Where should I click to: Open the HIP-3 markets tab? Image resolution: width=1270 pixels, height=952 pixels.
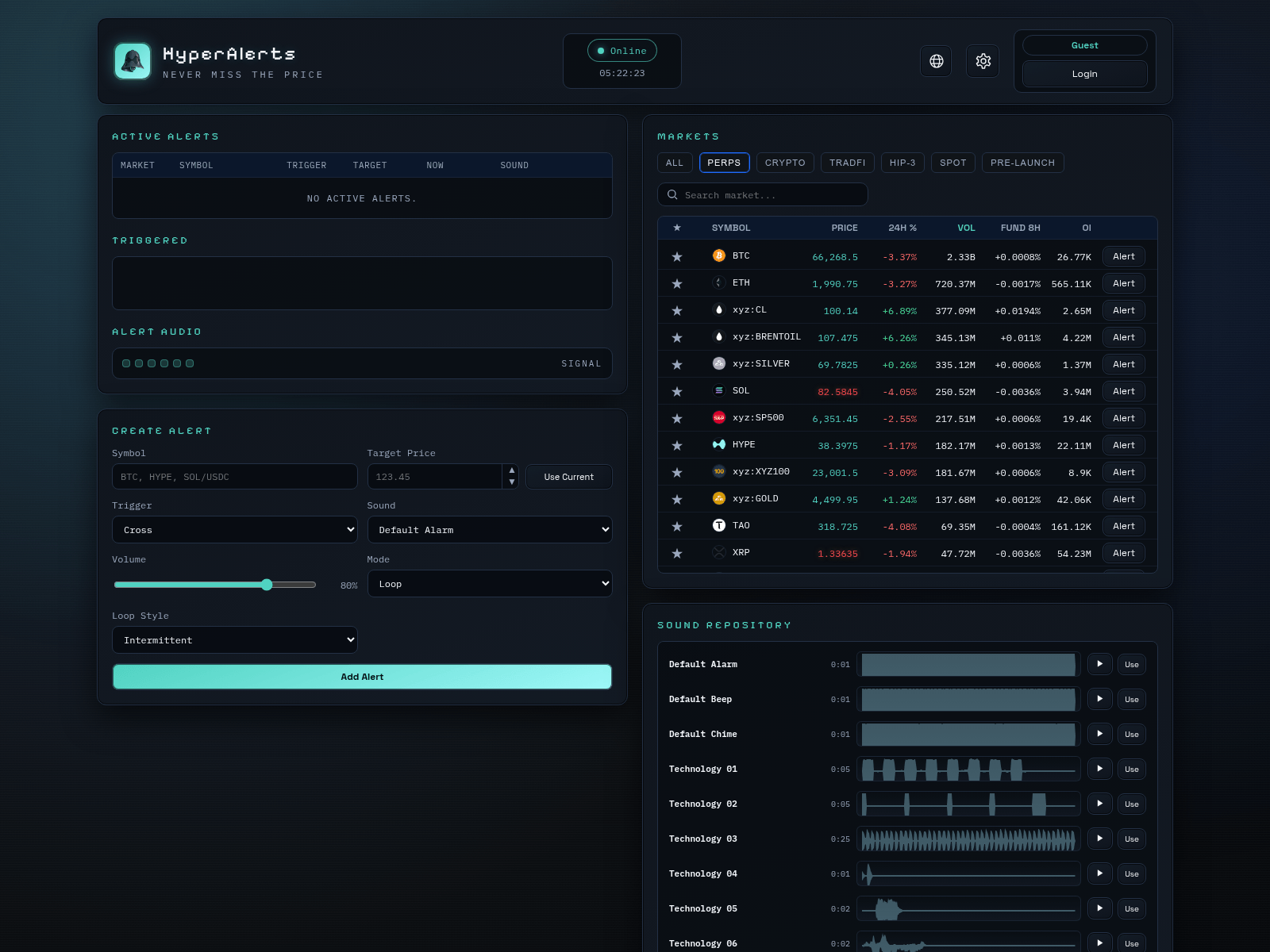click(x=902, y=163)
